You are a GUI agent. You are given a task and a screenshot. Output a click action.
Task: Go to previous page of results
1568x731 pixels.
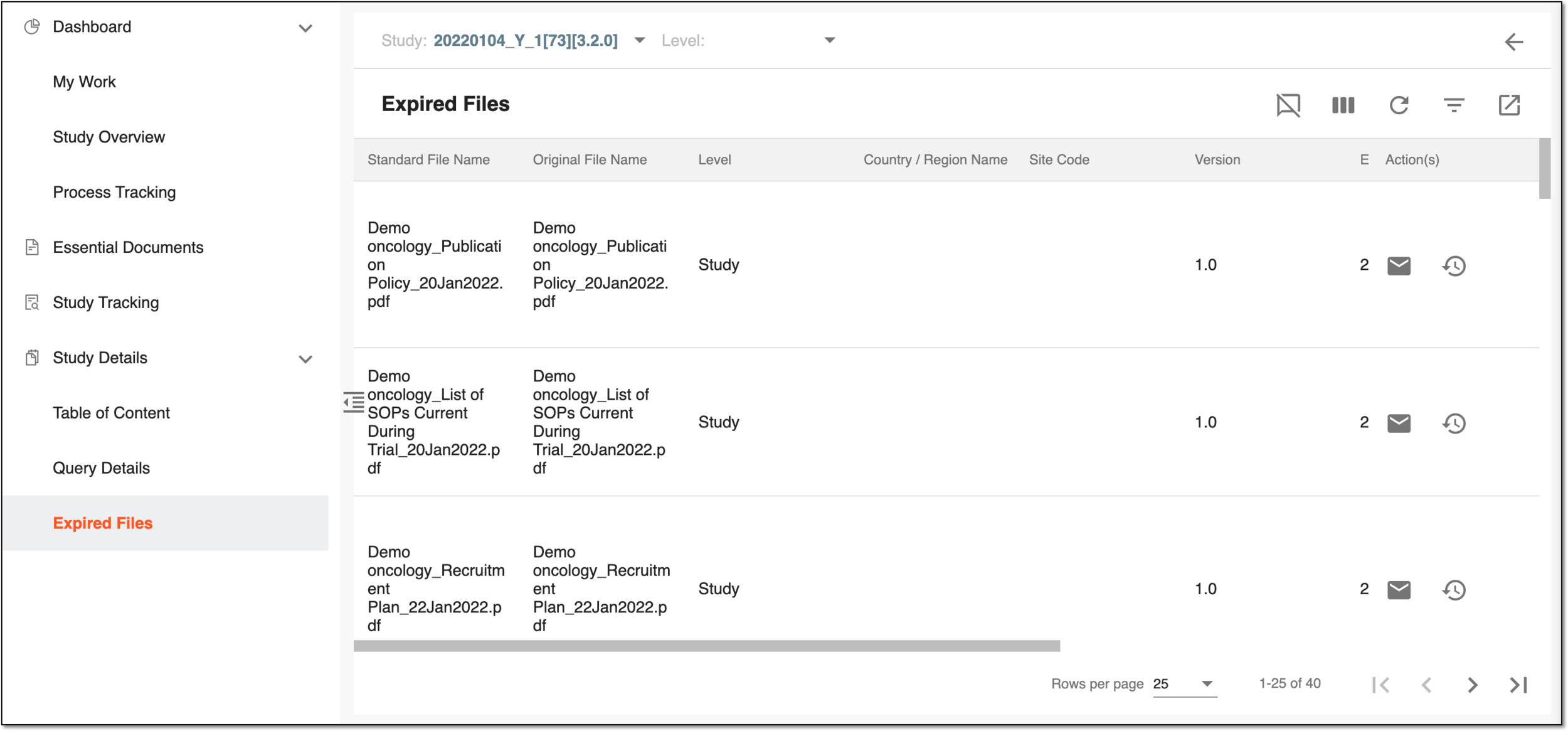pos(1426,685)
